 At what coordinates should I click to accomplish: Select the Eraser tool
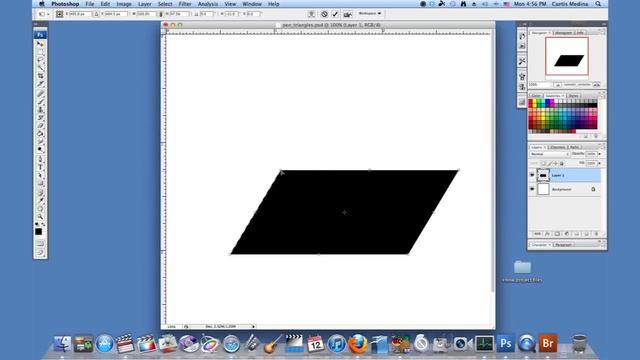pyautogui.click(x=40, y=126)
